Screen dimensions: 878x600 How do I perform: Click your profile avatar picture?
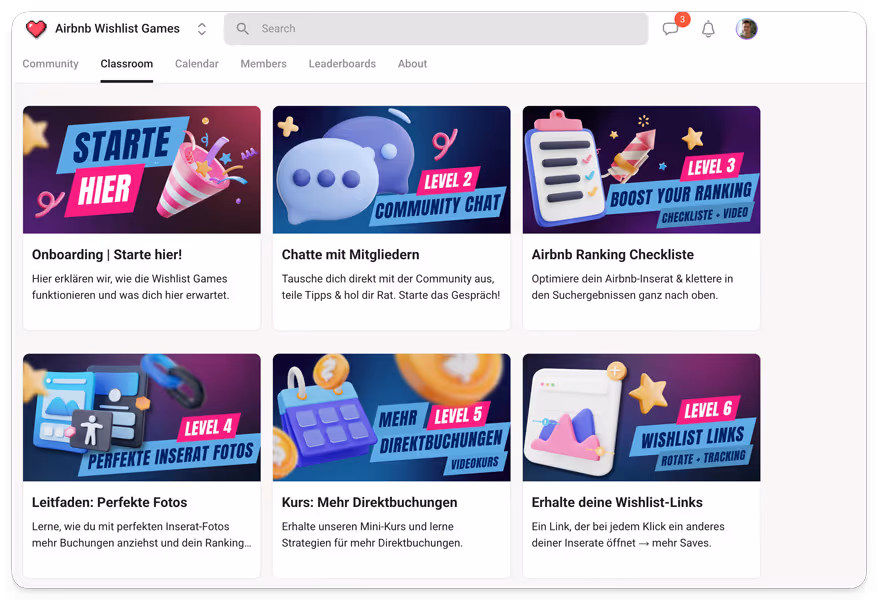tap(746, 28)
